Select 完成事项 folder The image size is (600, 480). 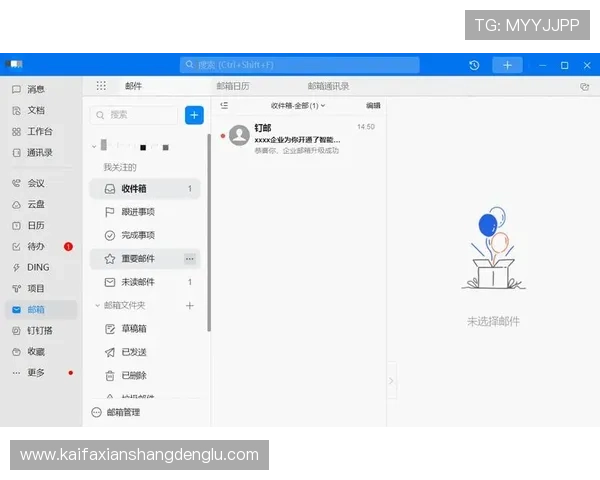click(x=145, y=235)
